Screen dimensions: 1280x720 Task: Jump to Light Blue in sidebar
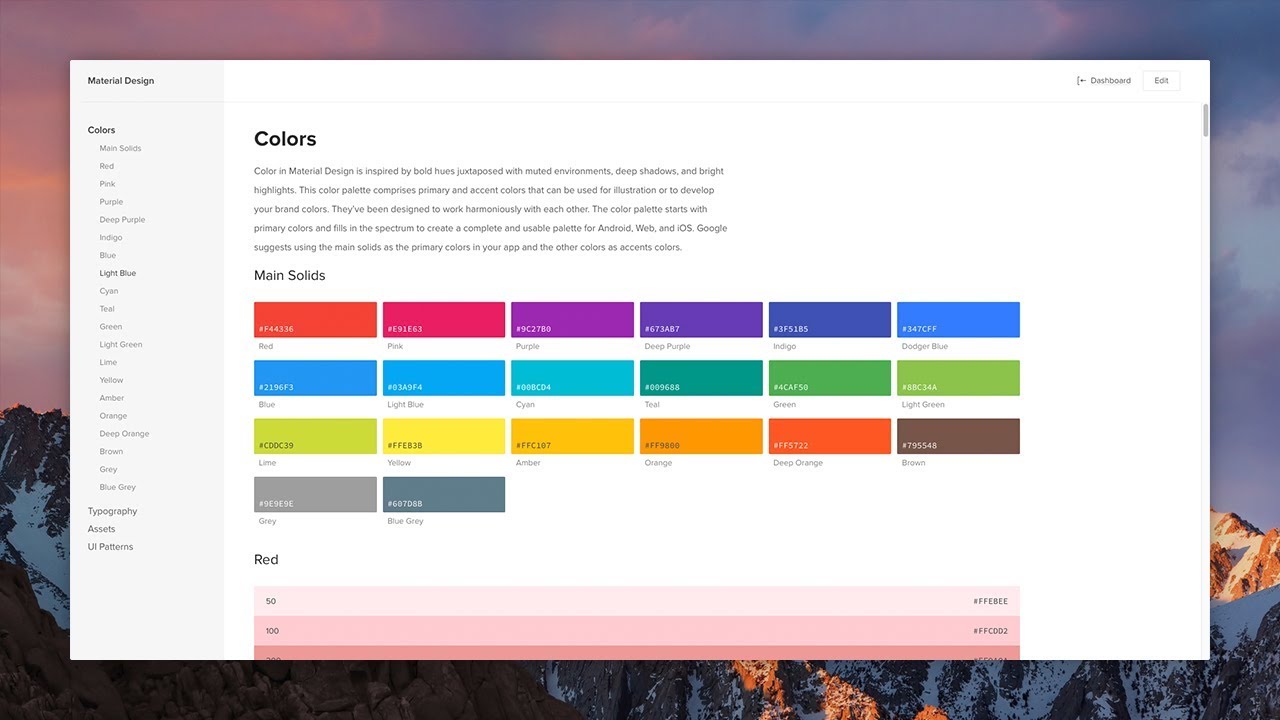point(118,273)
